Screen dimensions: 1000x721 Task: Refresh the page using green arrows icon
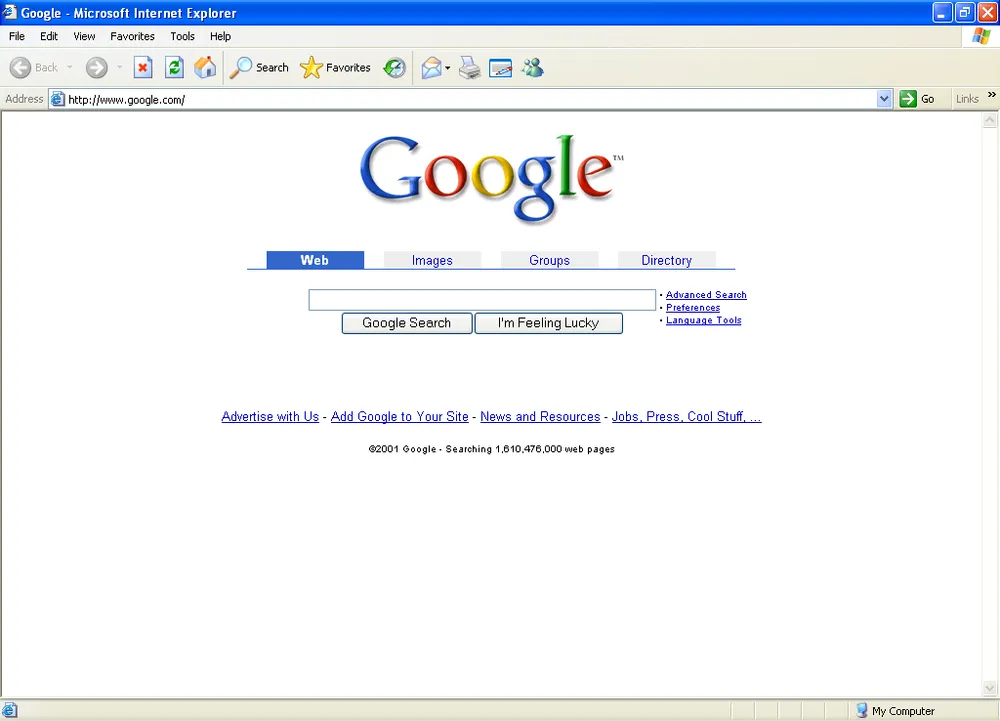(x=174, y=68)
